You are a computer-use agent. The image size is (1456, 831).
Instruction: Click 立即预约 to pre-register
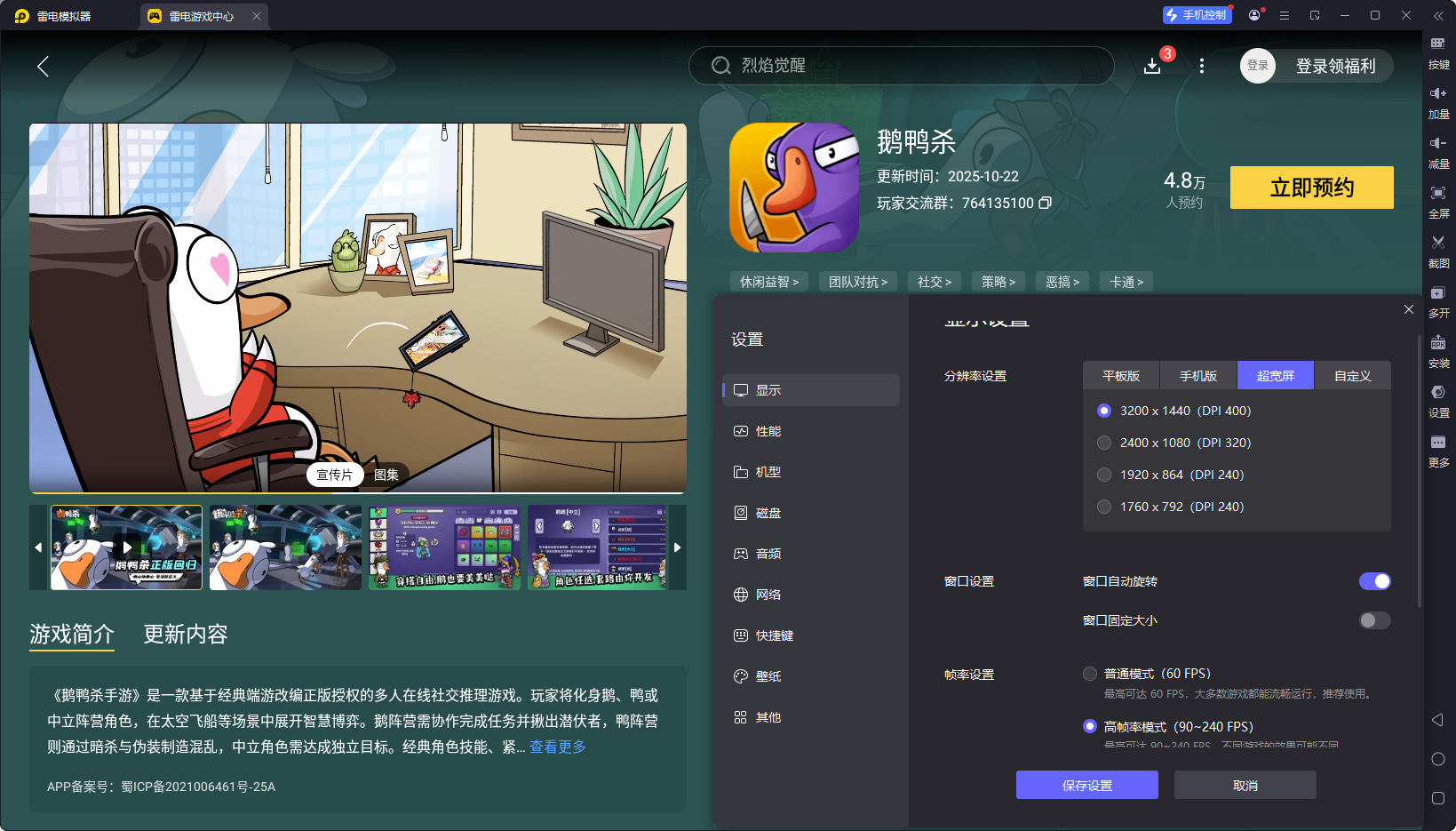(1312, 188)
